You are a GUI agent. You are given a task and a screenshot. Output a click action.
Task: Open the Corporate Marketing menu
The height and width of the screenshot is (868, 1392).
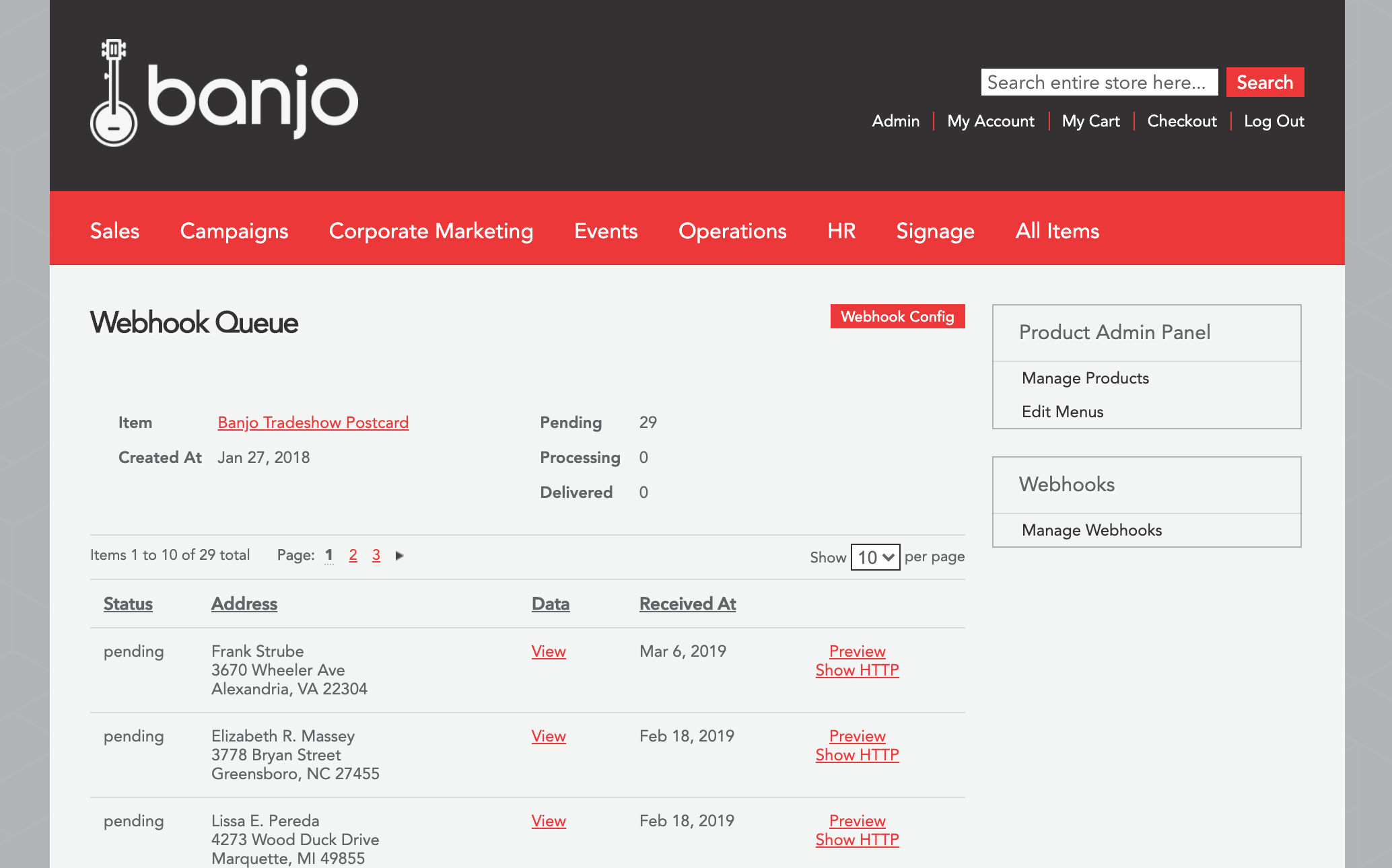click(x=431, y=231)
